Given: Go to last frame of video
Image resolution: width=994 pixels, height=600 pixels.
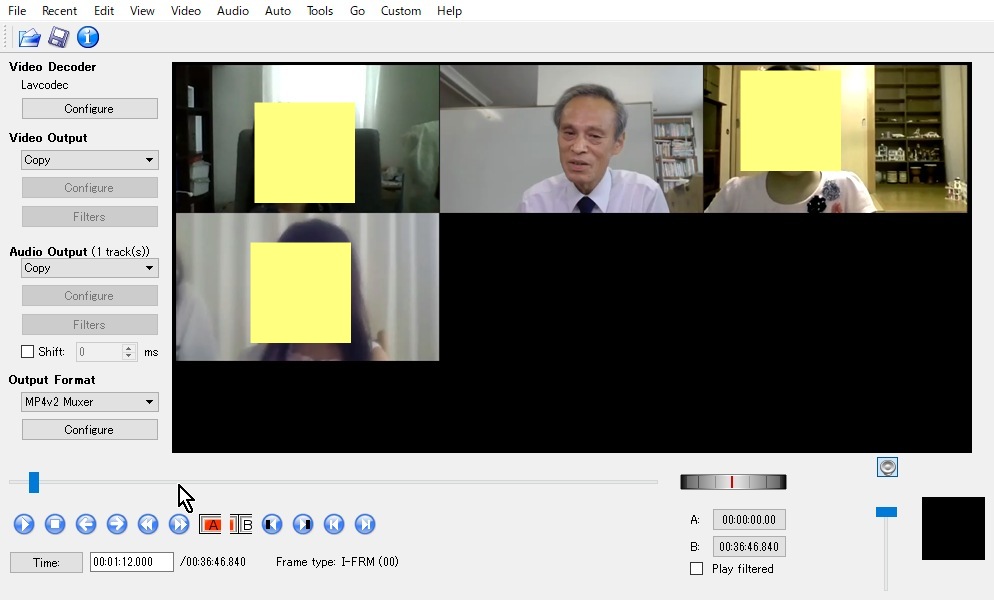Looking at the screenshot, I should click(x=365, y=524).
